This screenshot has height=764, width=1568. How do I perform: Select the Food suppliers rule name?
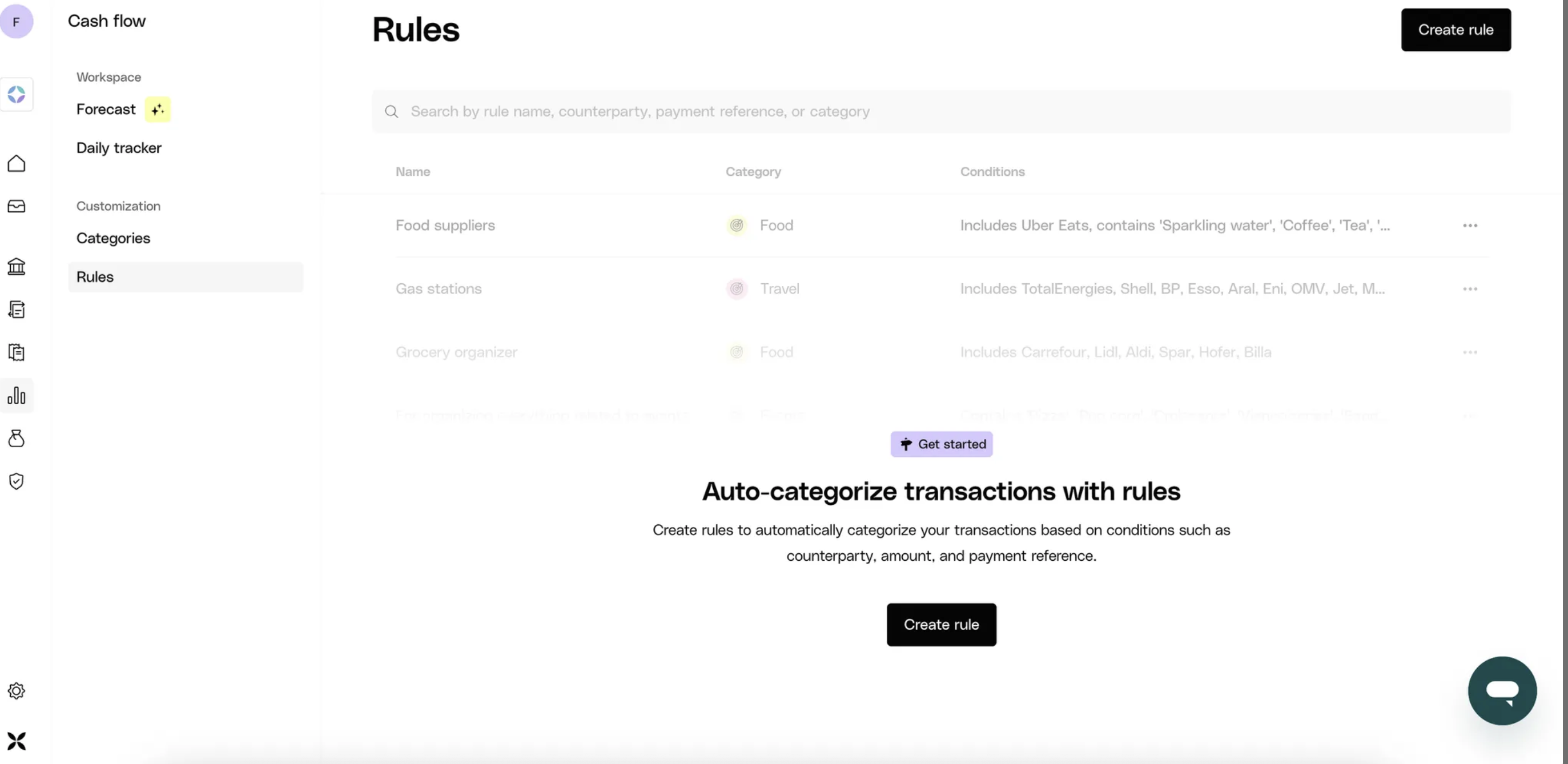(445, 225)
